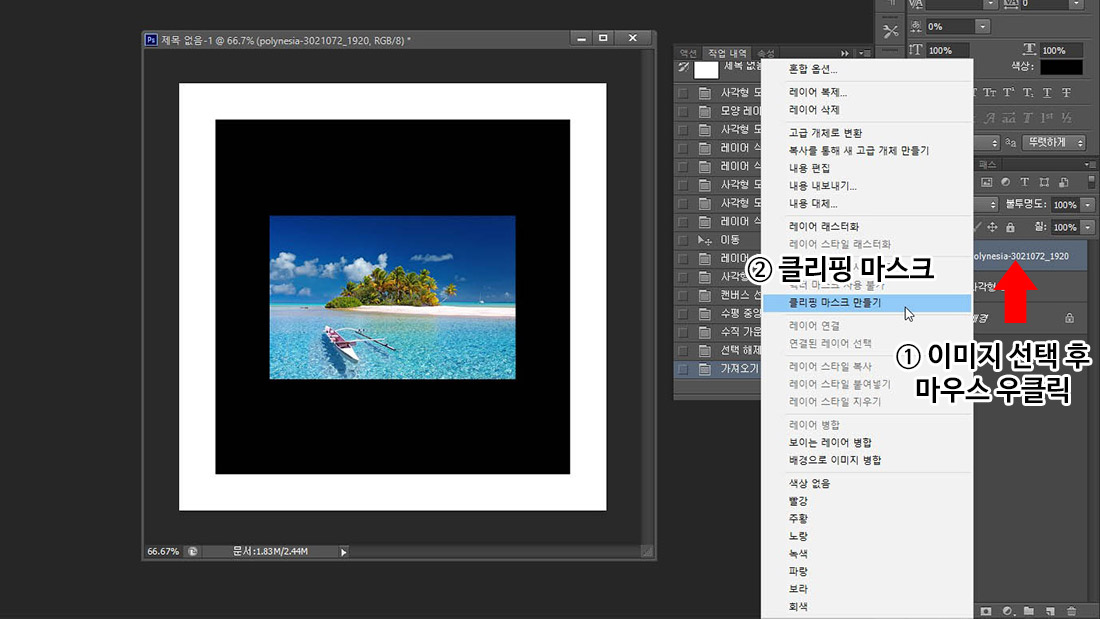This screenshot has height=619, width=1100.
Task: Open history panel flyout menu
Action: [864, 53]
